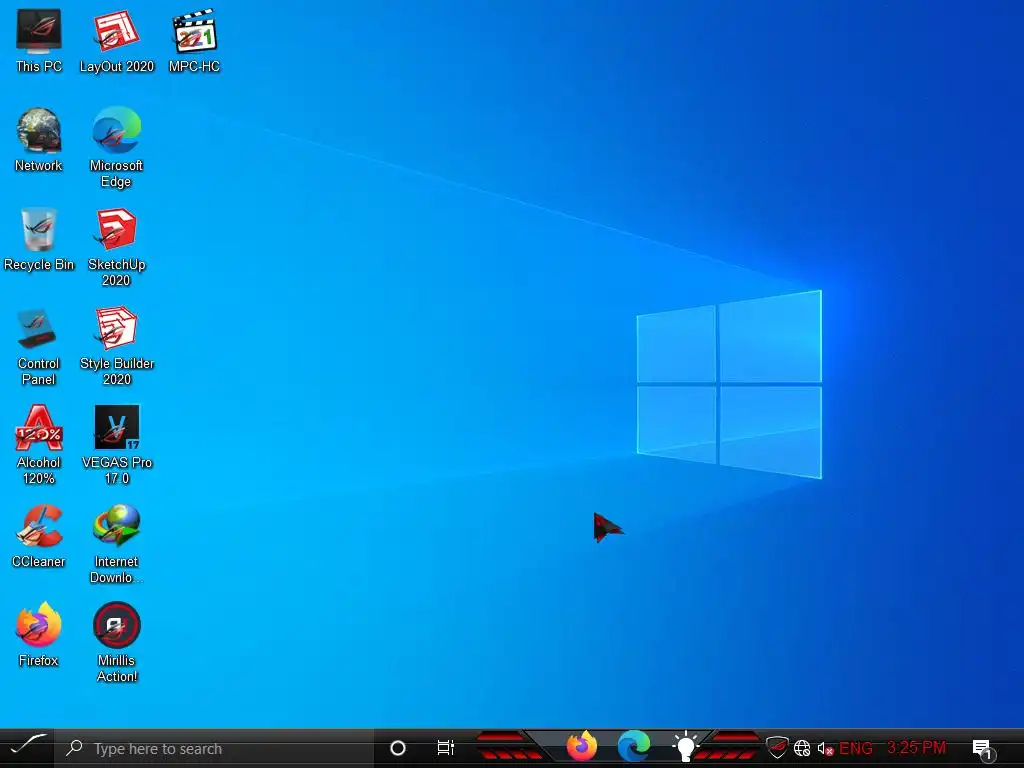Select the CCleaner desktop icon

pyautogui.click(x=39, y=536)
